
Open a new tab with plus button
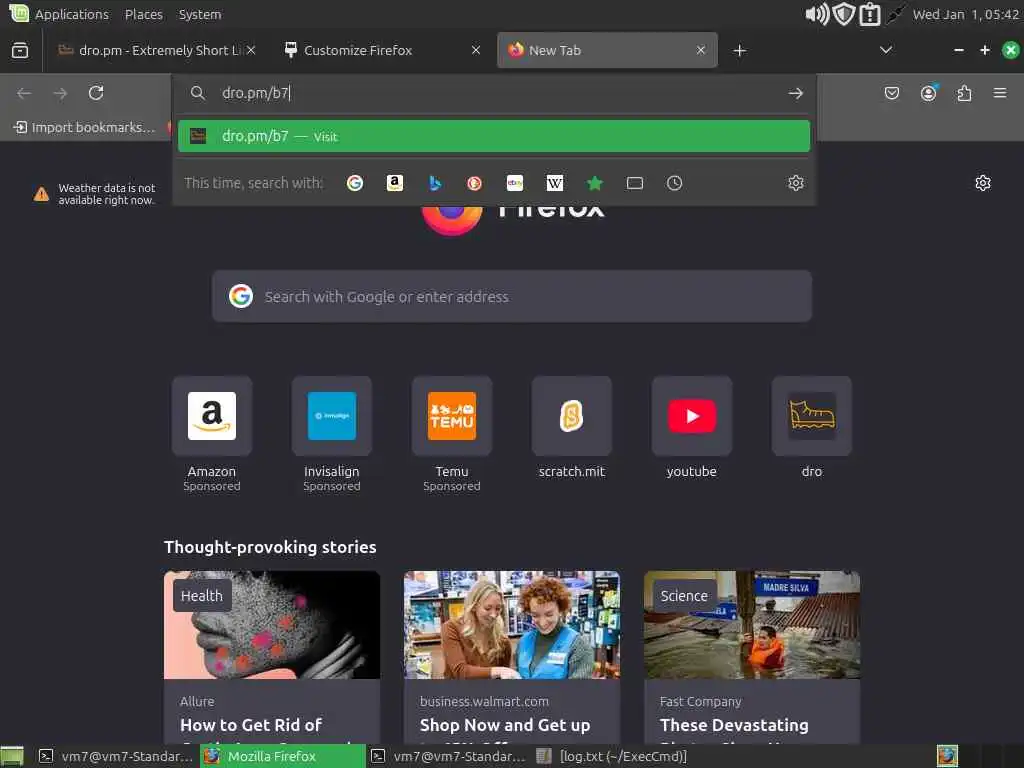(739, 50)
